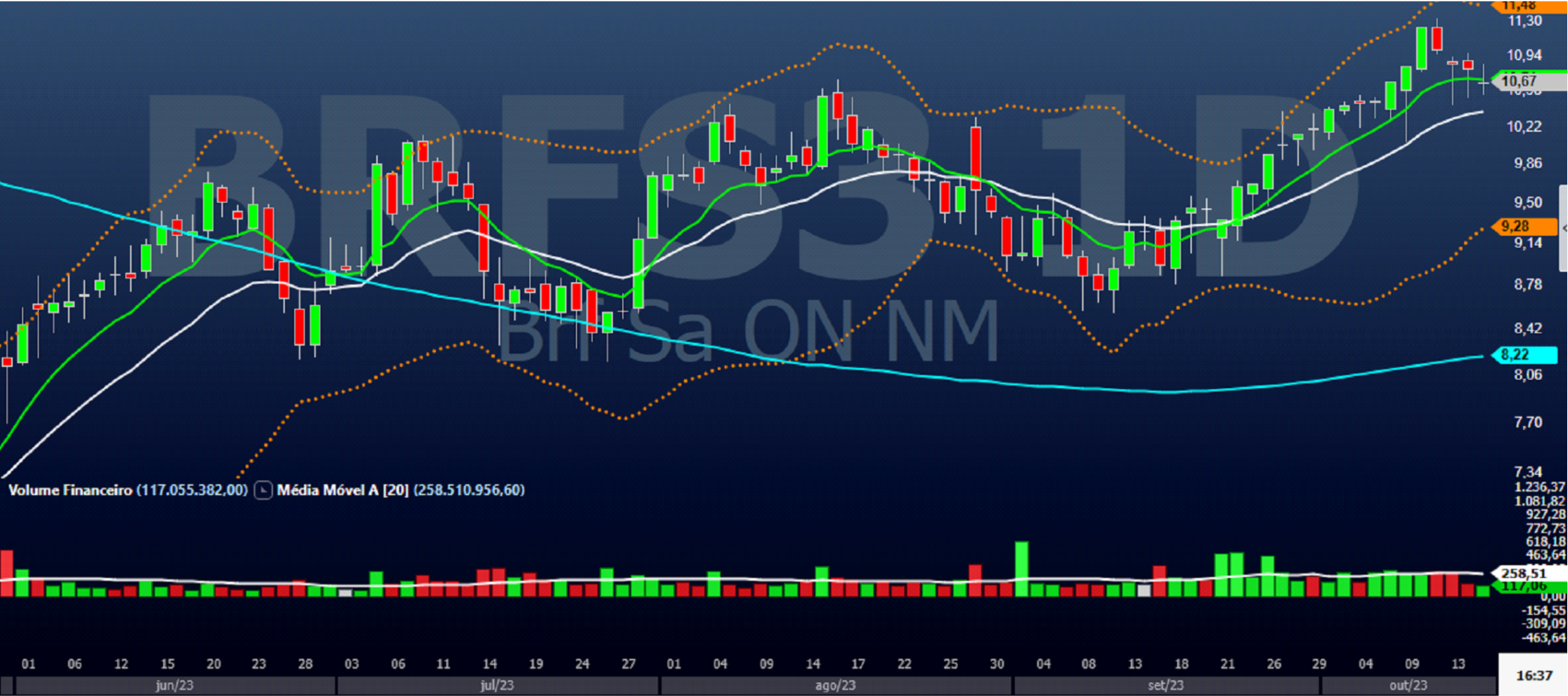Click the ago/23 month bar on timeline
This screenshot has height=696, width=1568.
pyautogui.click(x=835, y=686)
